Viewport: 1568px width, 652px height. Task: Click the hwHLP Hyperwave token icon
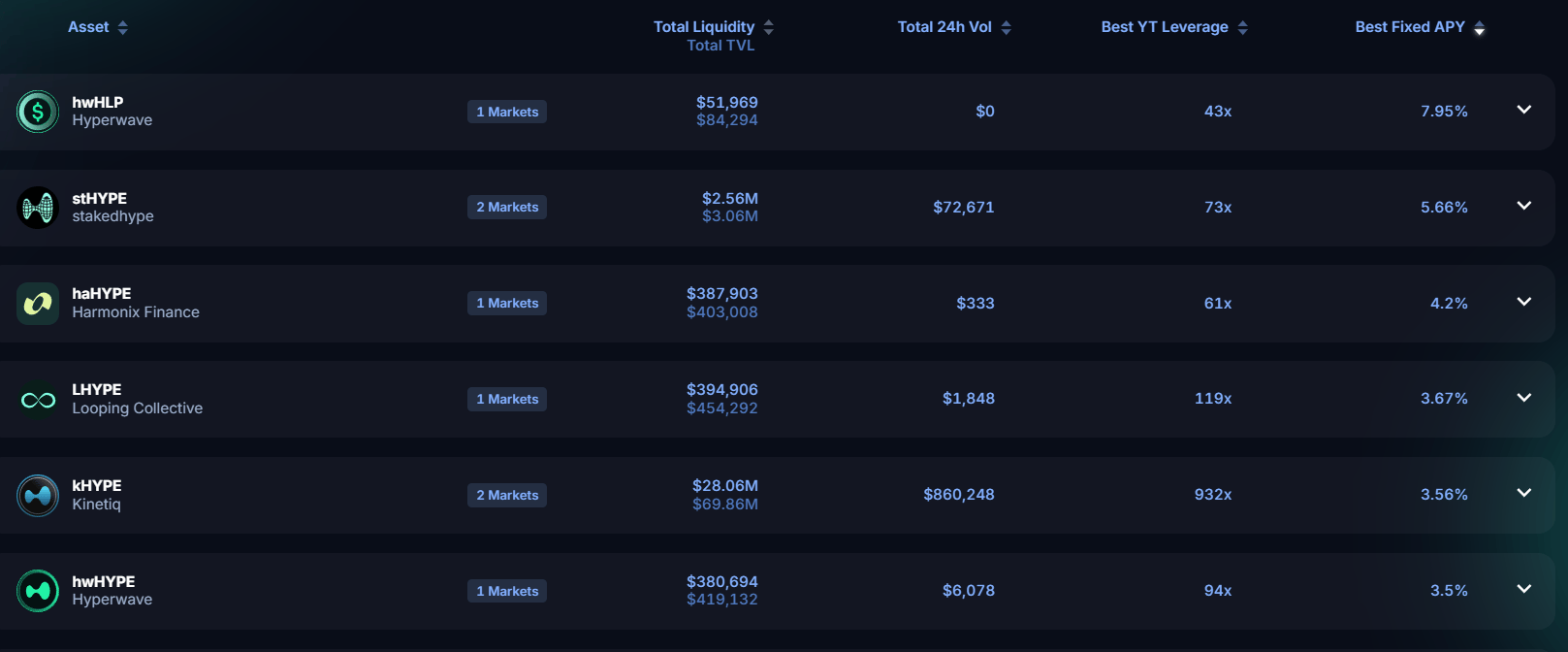[38, 112]
